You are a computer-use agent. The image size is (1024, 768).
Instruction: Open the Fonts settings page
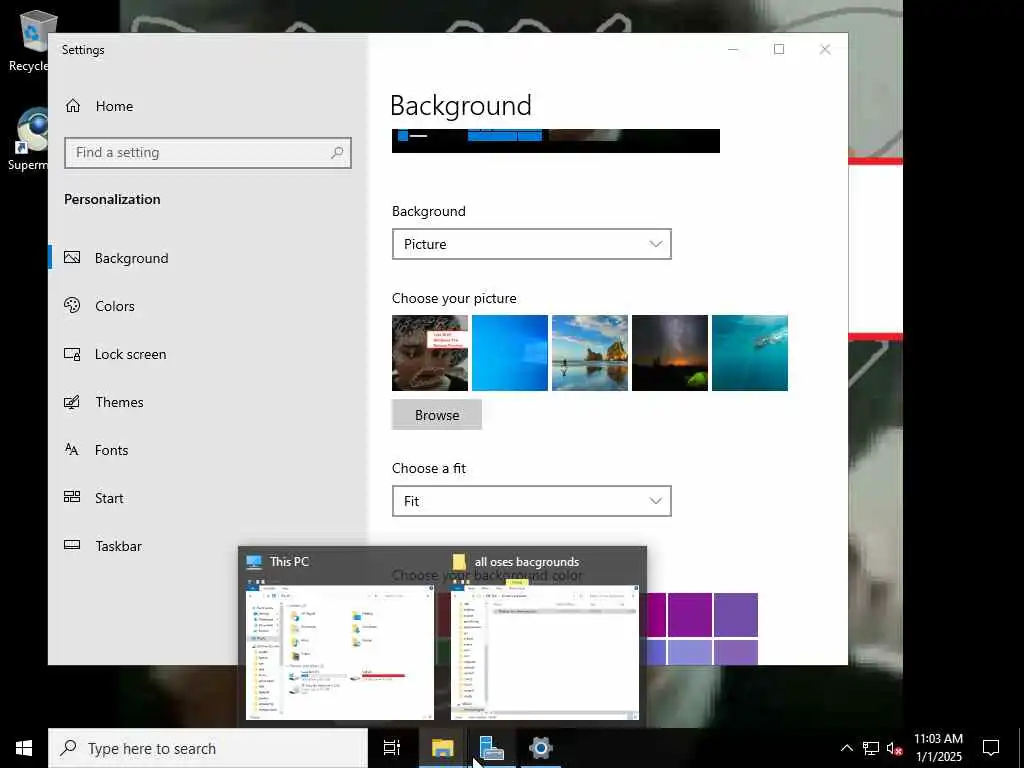pyautogui.click(x=112, y=450)
